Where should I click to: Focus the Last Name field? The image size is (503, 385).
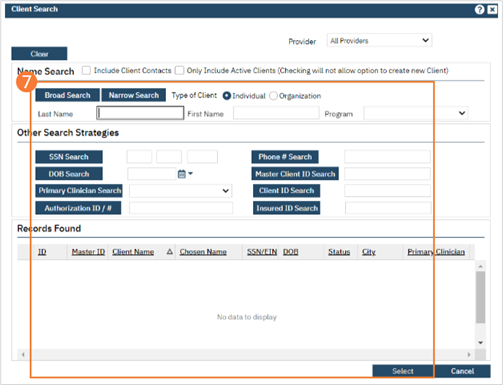point(140,113)
